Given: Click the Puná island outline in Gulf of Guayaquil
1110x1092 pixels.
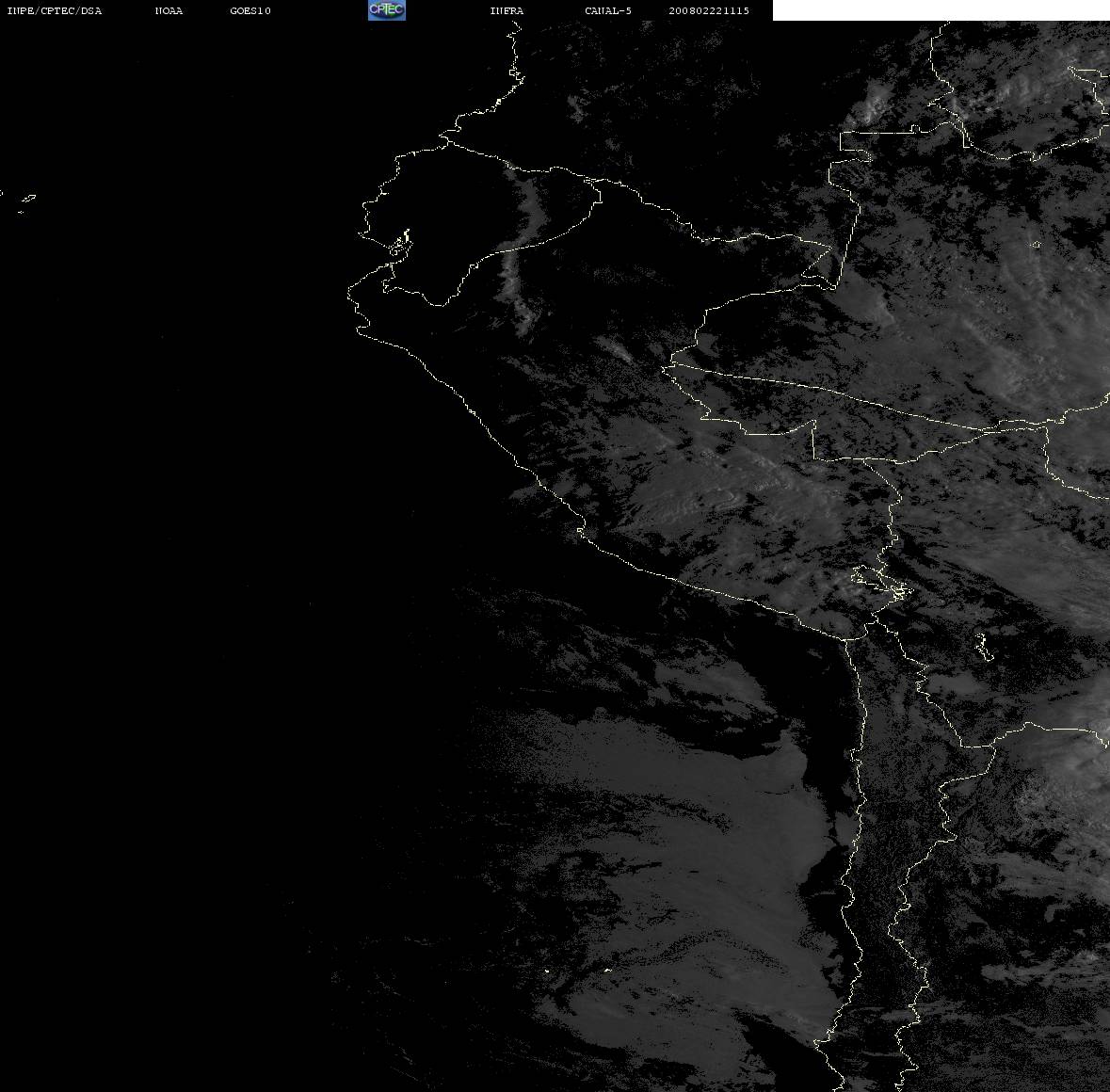Looking at the screenshot, I should pyautogui.click(x=400, y=244).
